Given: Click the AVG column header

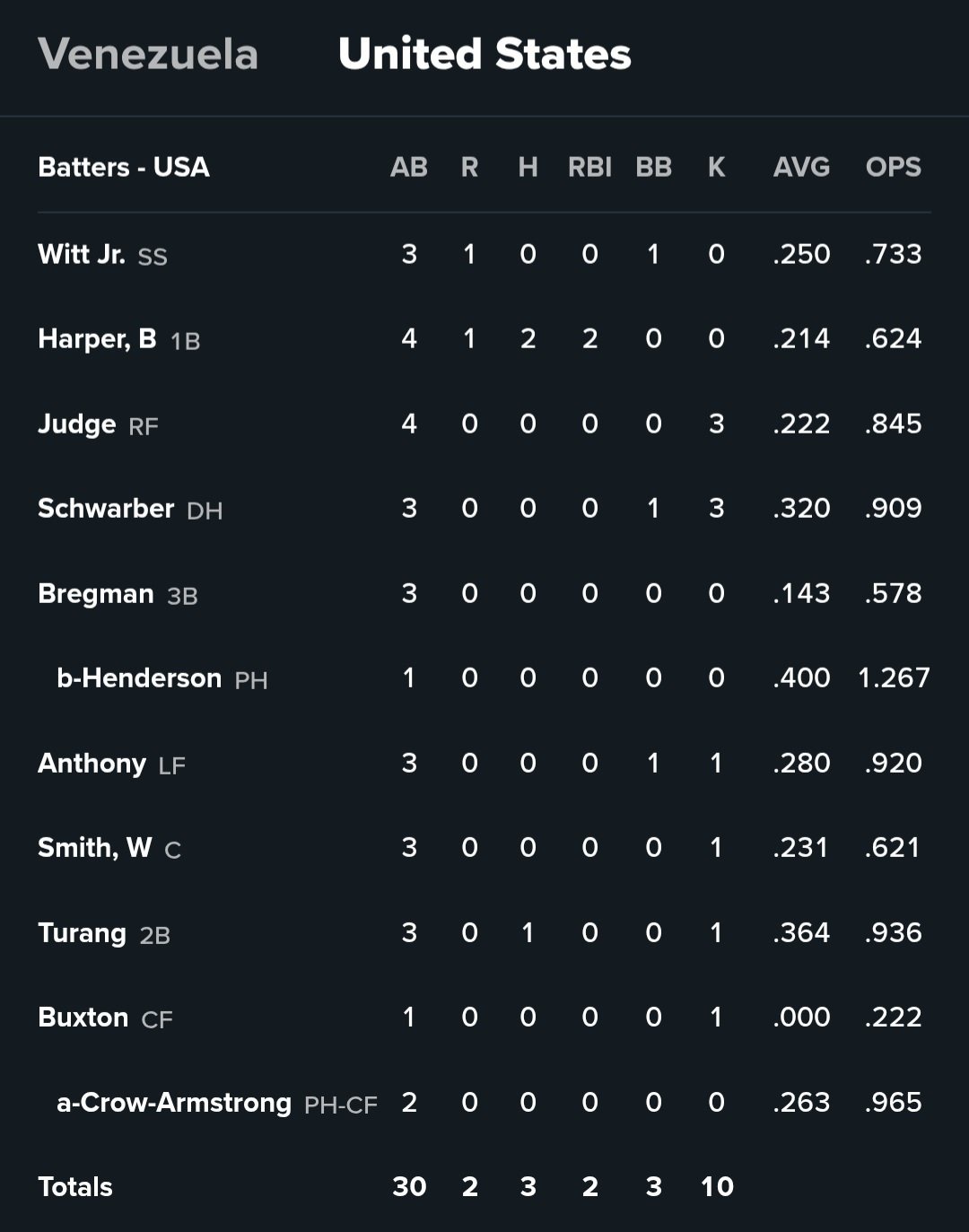Looking at the screenshot, I should tap(801, 167).
